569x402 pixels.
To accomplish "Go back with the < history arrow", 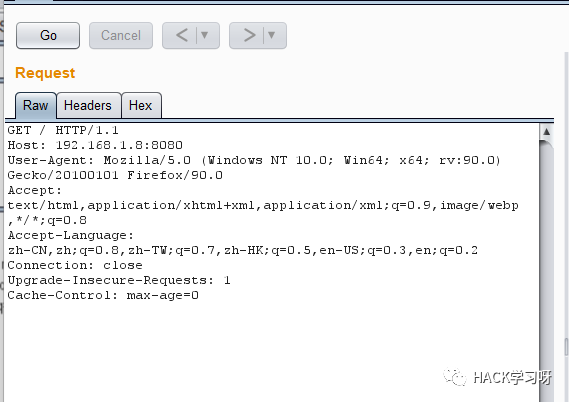I will (181, 36).
